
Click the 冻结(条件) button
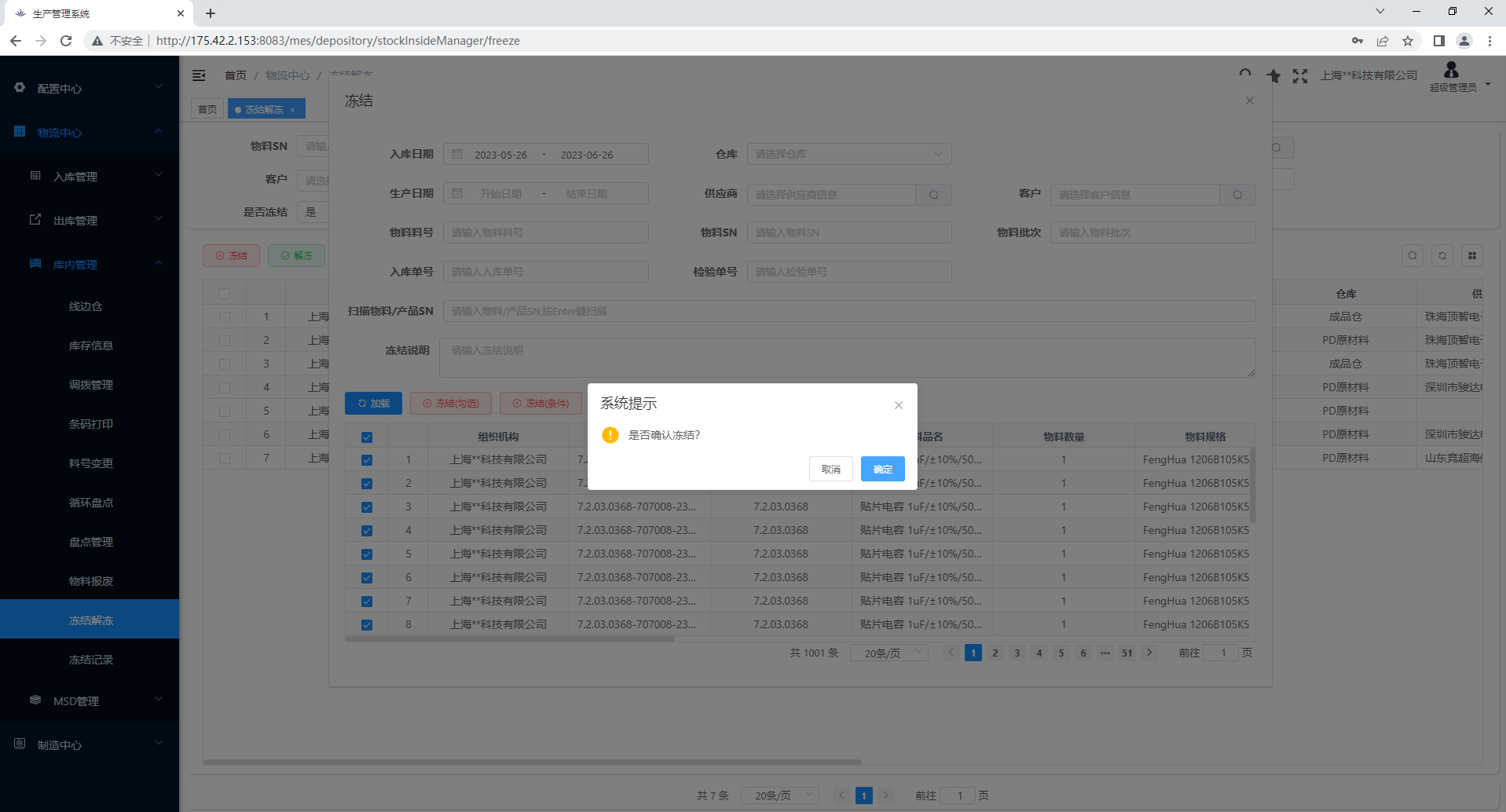coord(540,403)
